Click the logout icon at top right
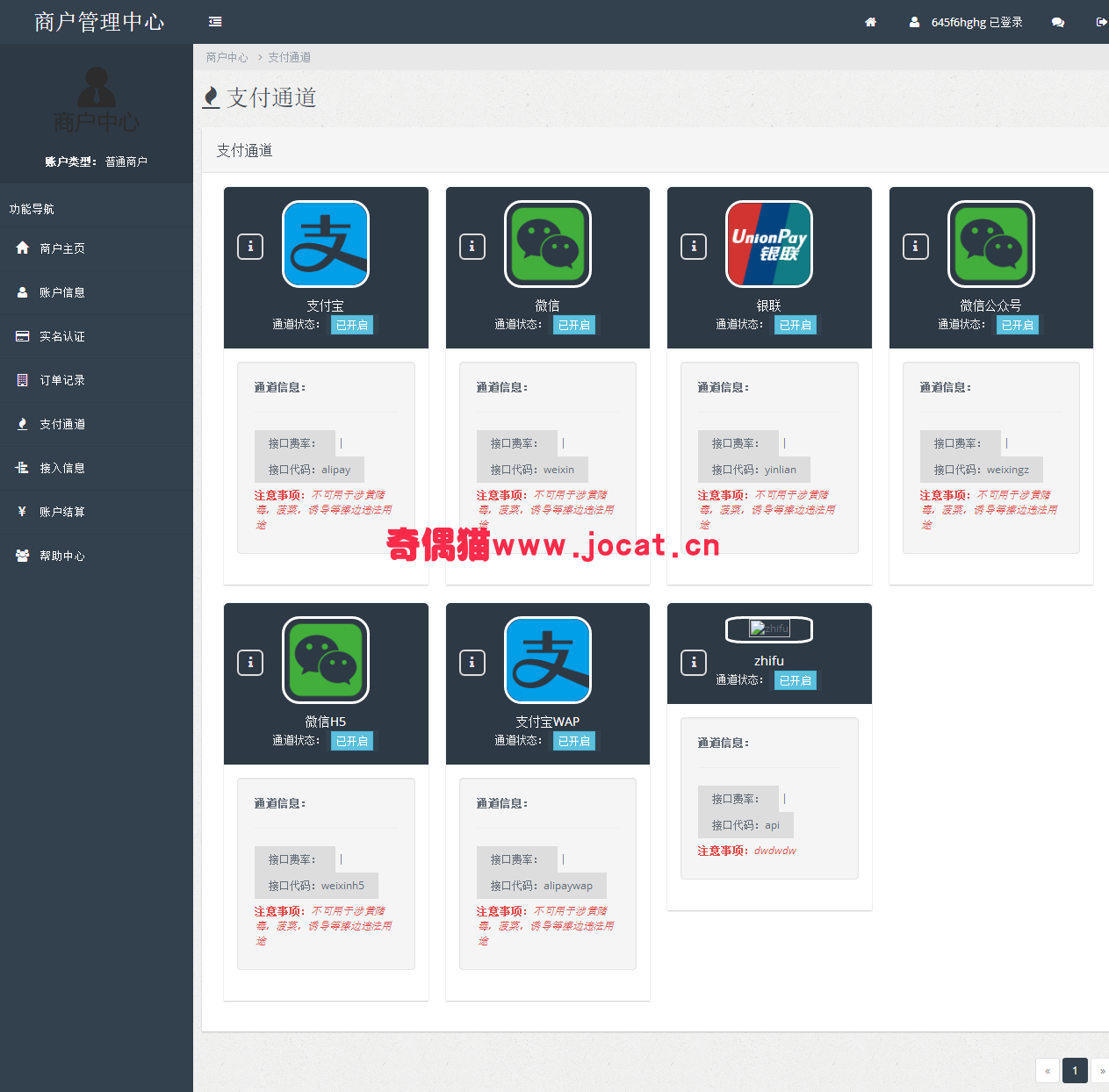This screenshot has width=1109, height=1092. (x=1101, y=22)
